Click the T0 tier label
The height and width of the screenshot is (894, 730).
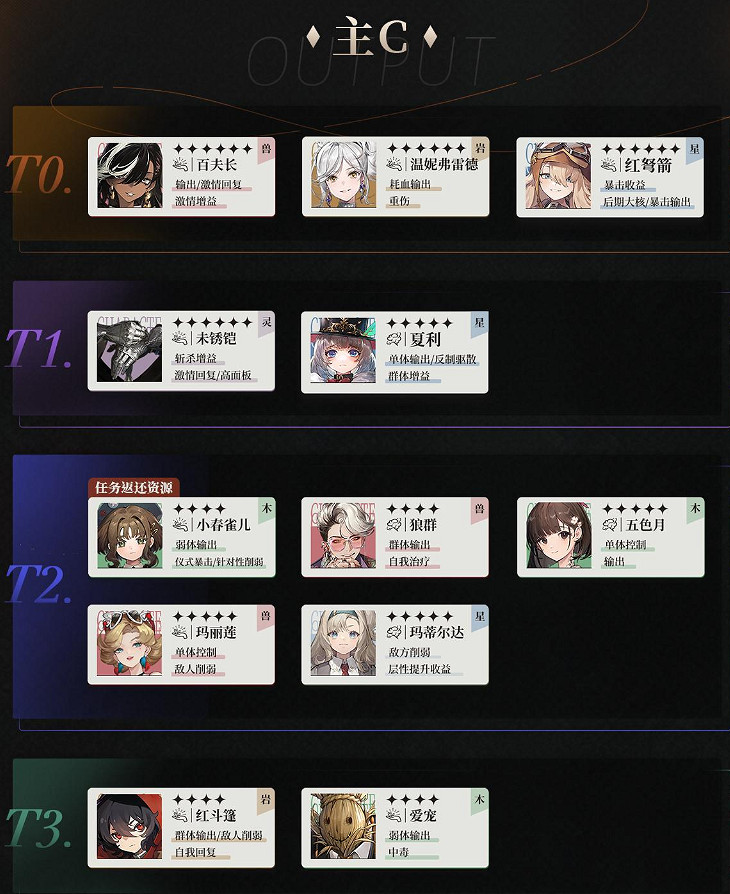tap(39, 174)
